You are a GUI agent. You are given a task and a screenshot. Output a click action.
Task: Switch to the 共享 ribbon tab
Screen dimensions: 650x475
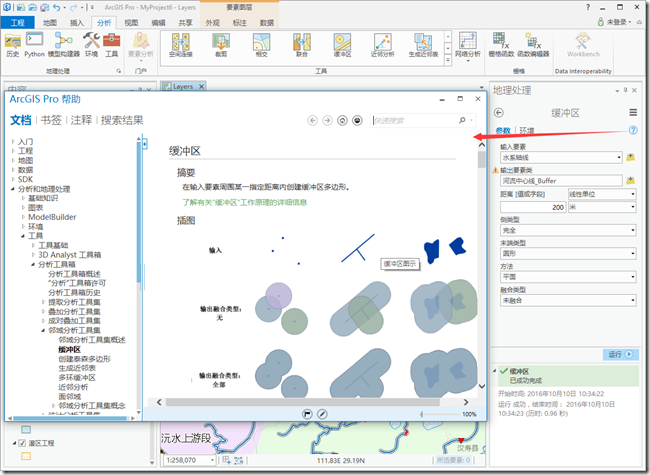coord(185,22)
